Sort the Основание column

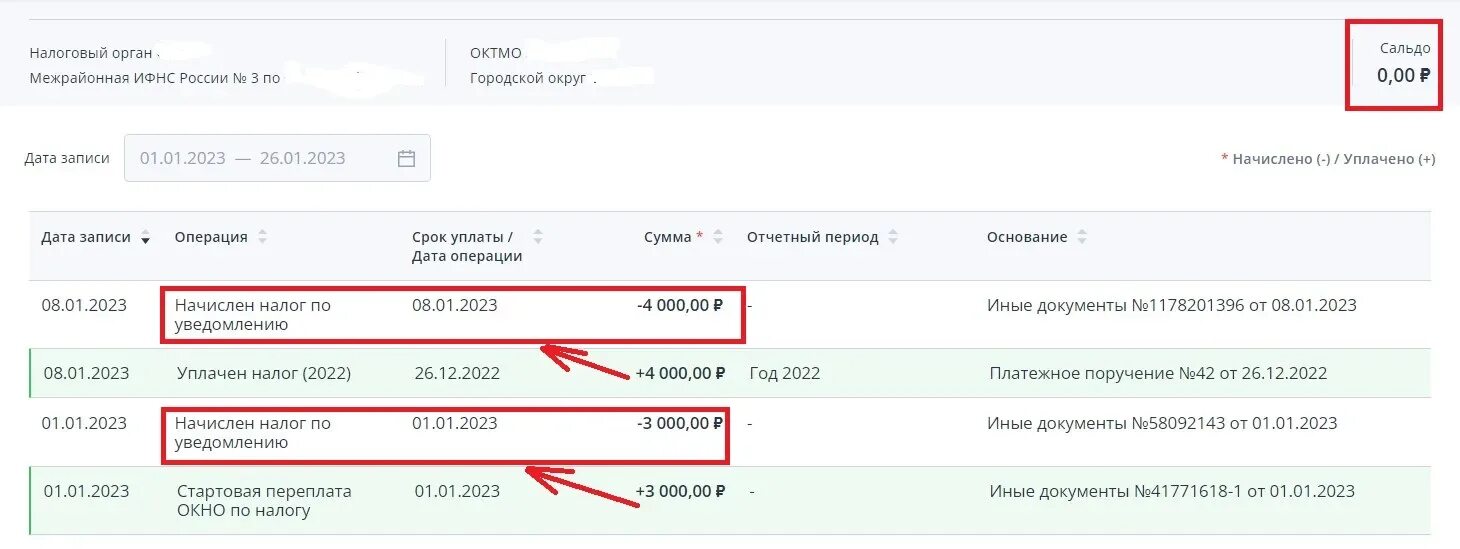pyautogui.click(x=1082, y=238)
